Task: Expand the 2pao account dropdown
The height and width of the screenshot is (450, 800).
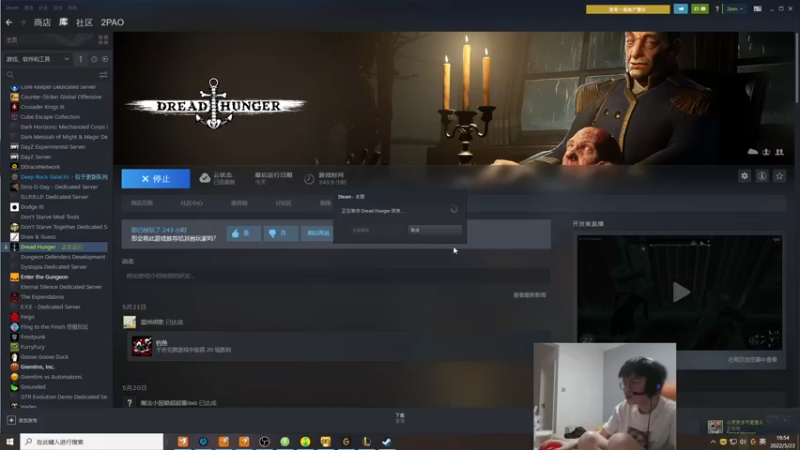Action: [735, 9]
